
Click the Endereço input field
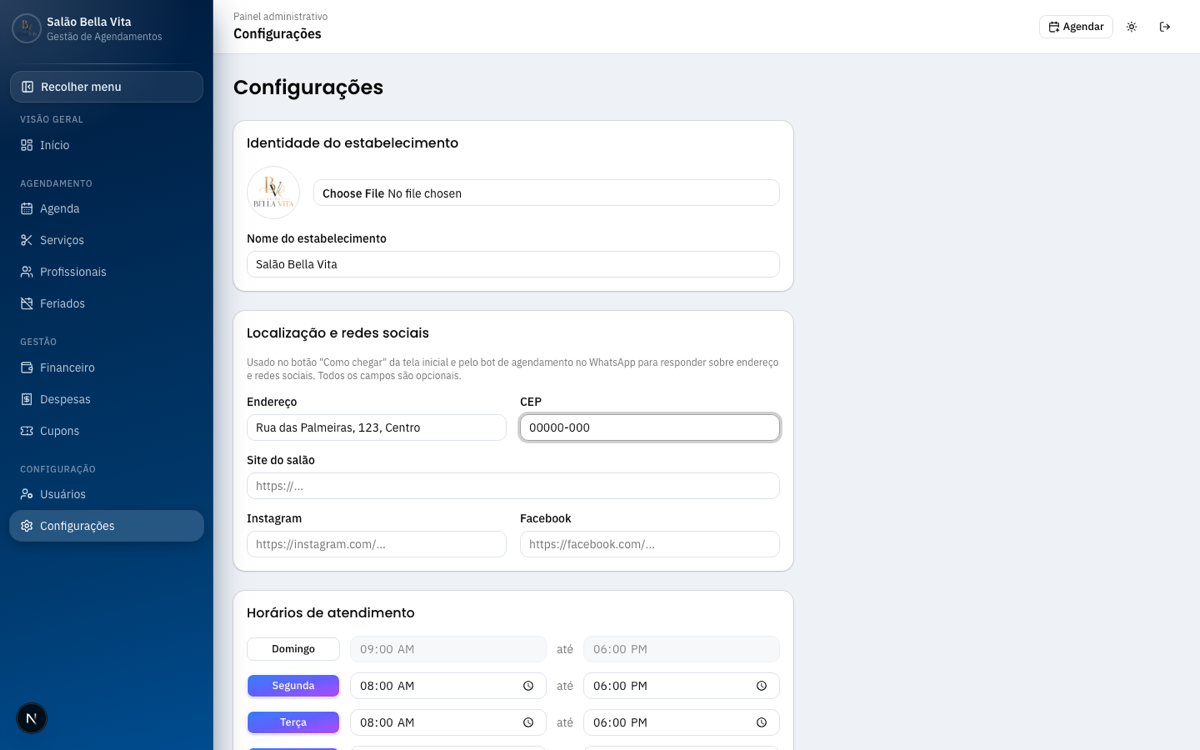point(377,427)
